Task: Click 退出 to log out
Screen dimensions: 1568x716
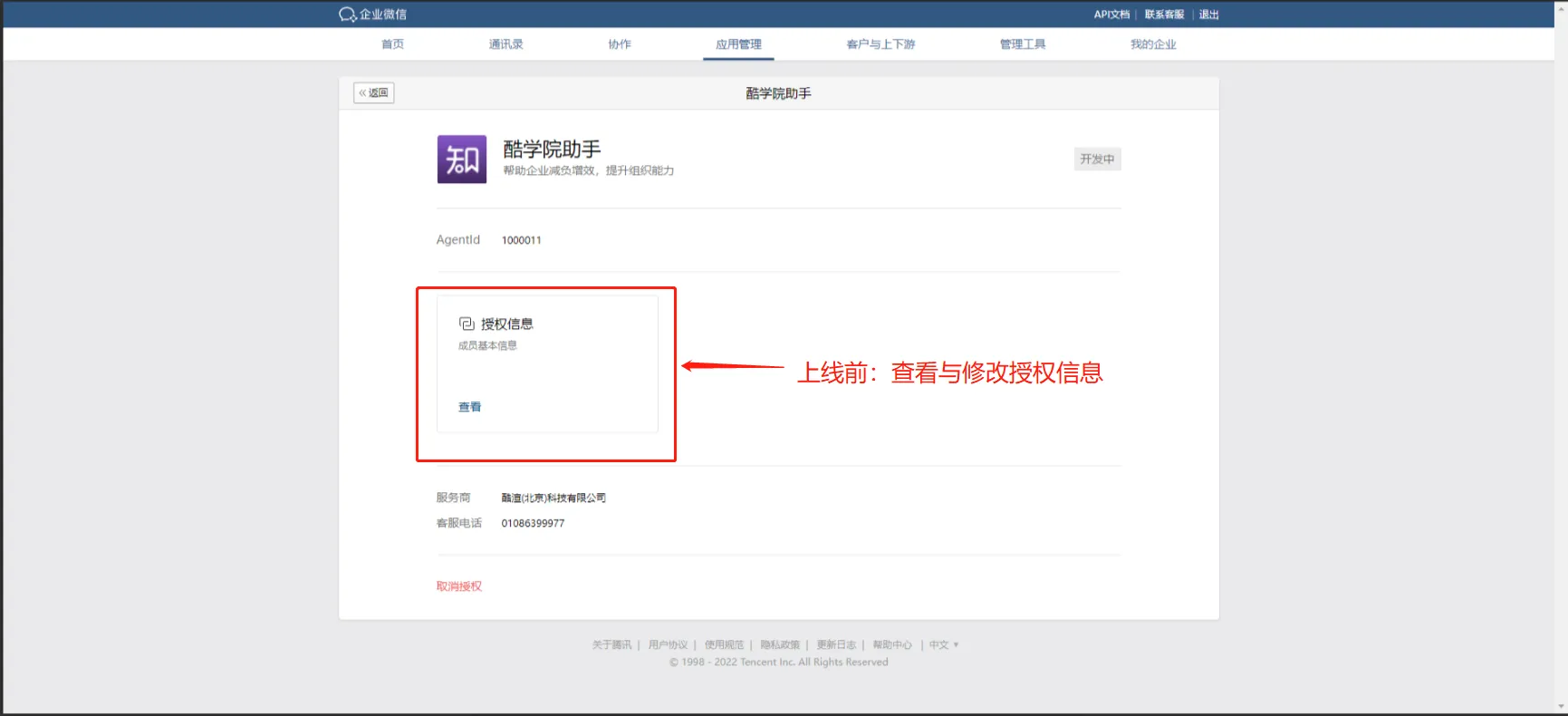Action: coord(1209,15)
